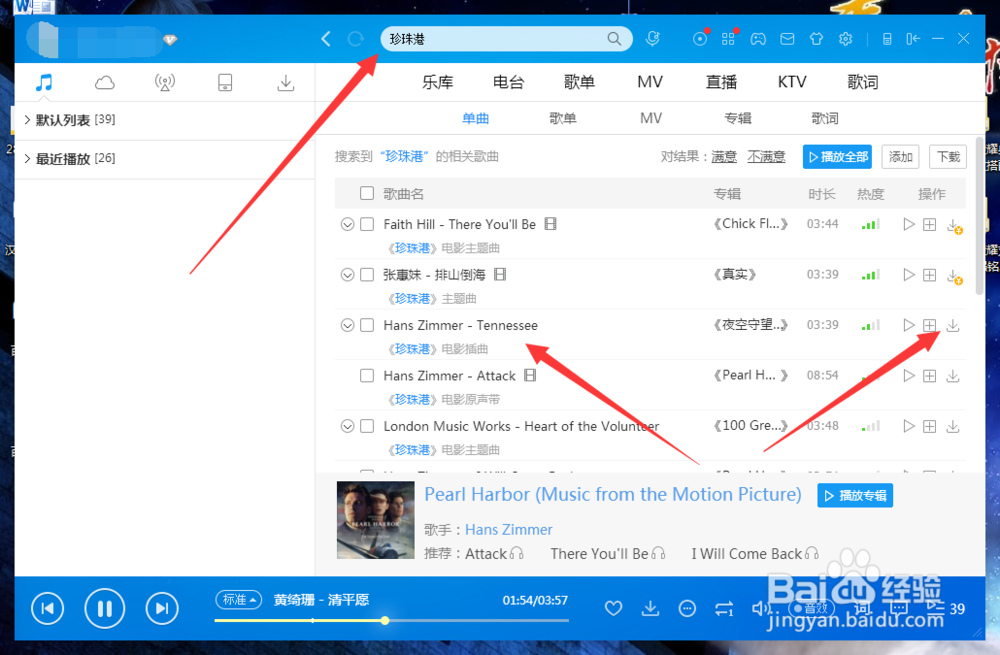Seek on the song progress bar
The height and width of the screenshot is (655, 1000).
(392, 620)
